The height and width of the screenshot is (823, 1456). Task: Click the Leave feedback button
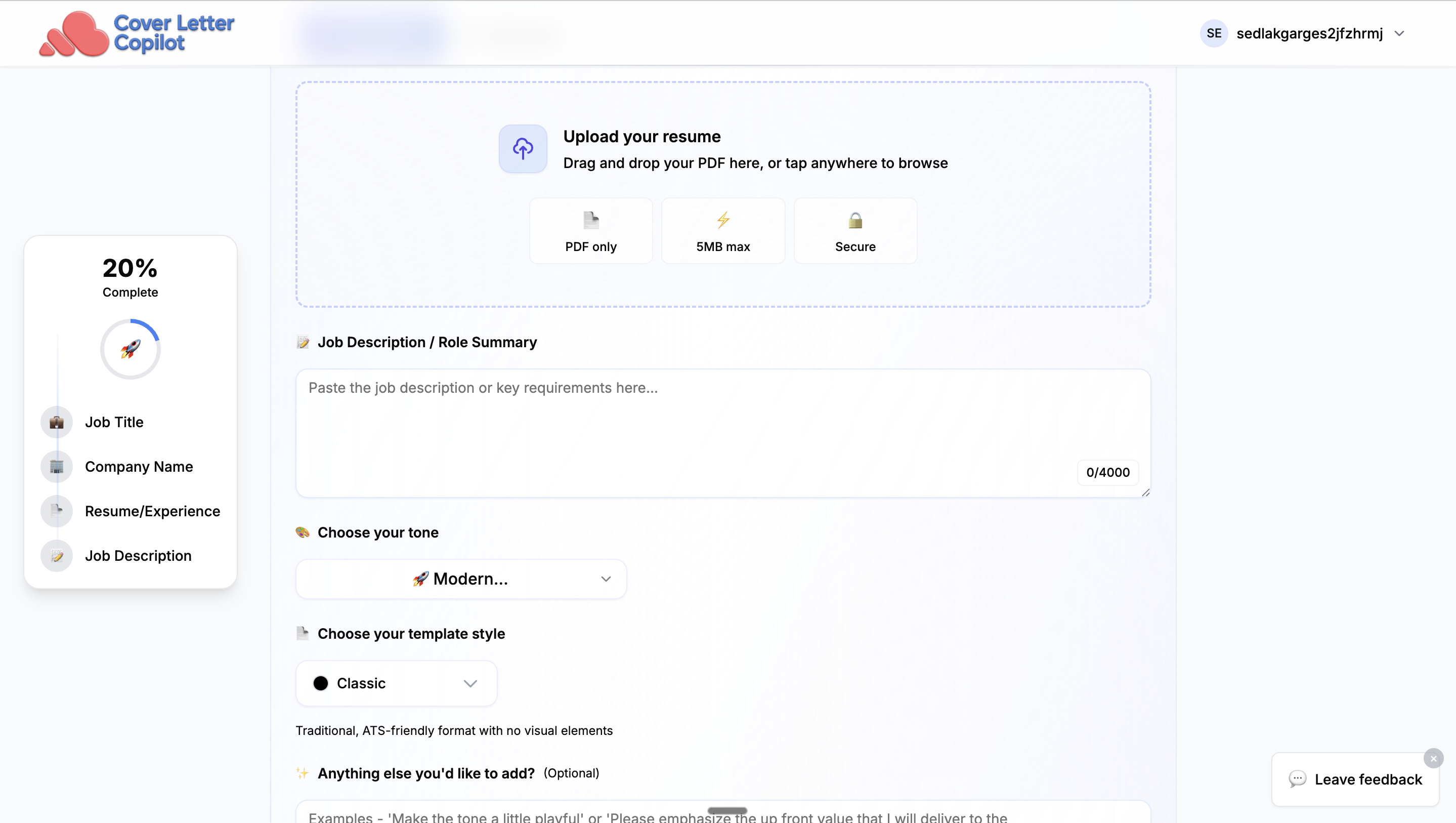click(1355, 779)
